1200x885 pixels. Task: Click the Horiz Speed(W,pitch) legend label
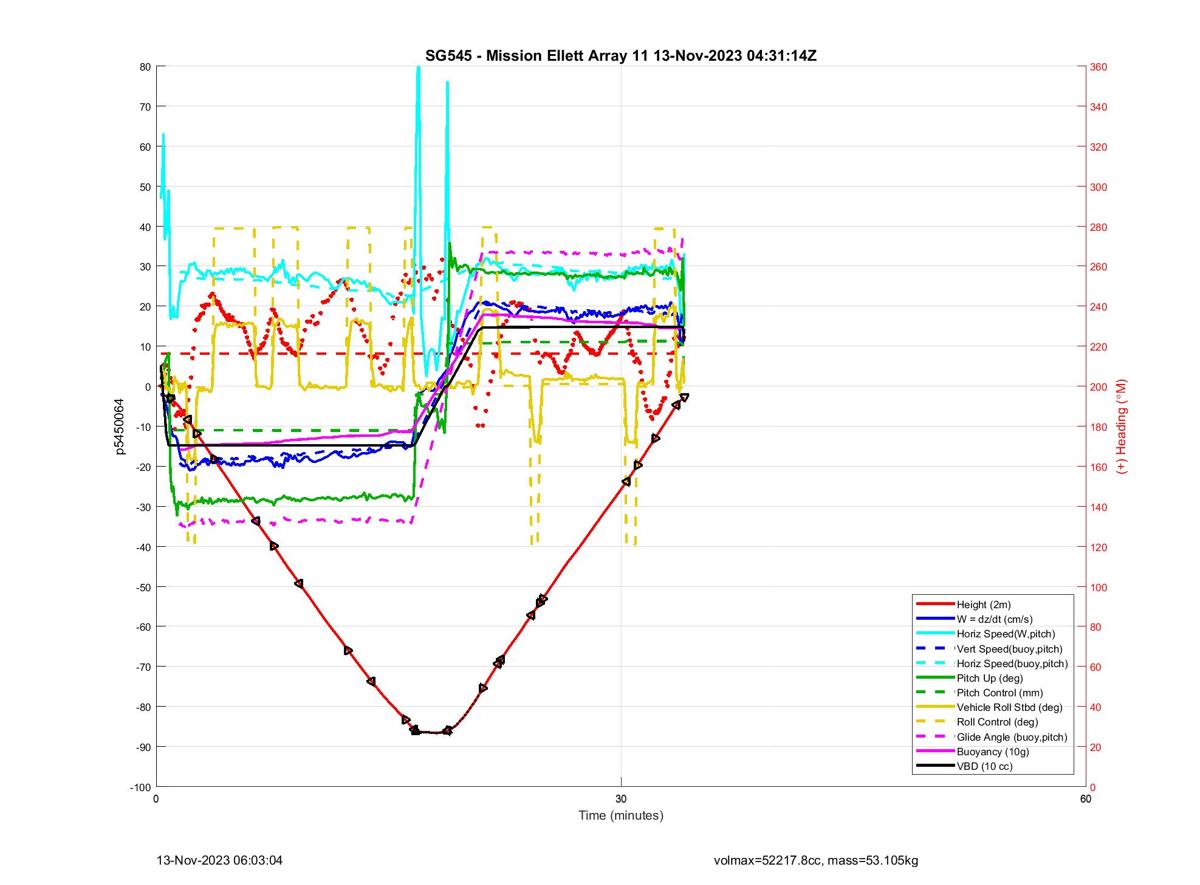click(x=1006, y=634)
